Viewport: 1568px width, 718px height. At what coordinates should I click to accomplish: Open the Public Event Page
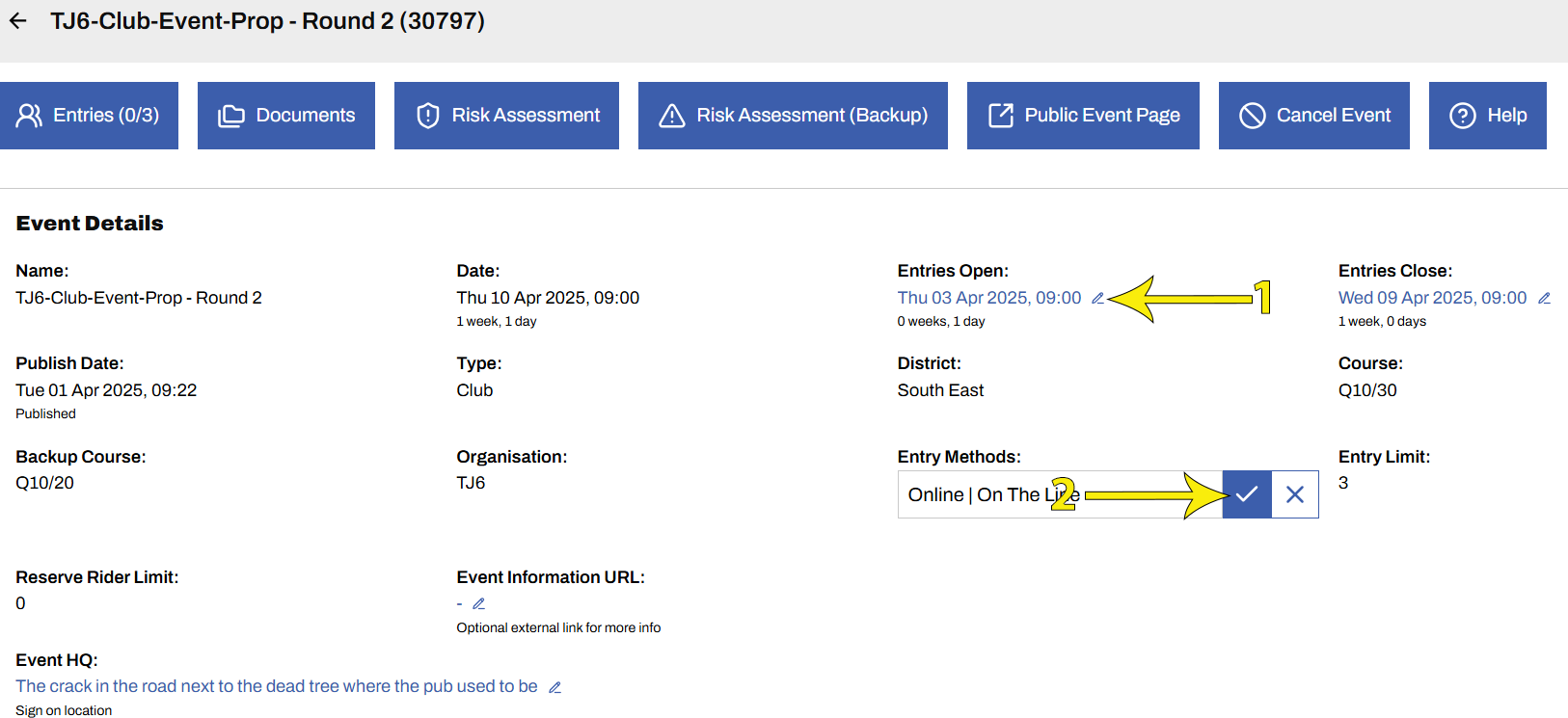click(1083, 116)
